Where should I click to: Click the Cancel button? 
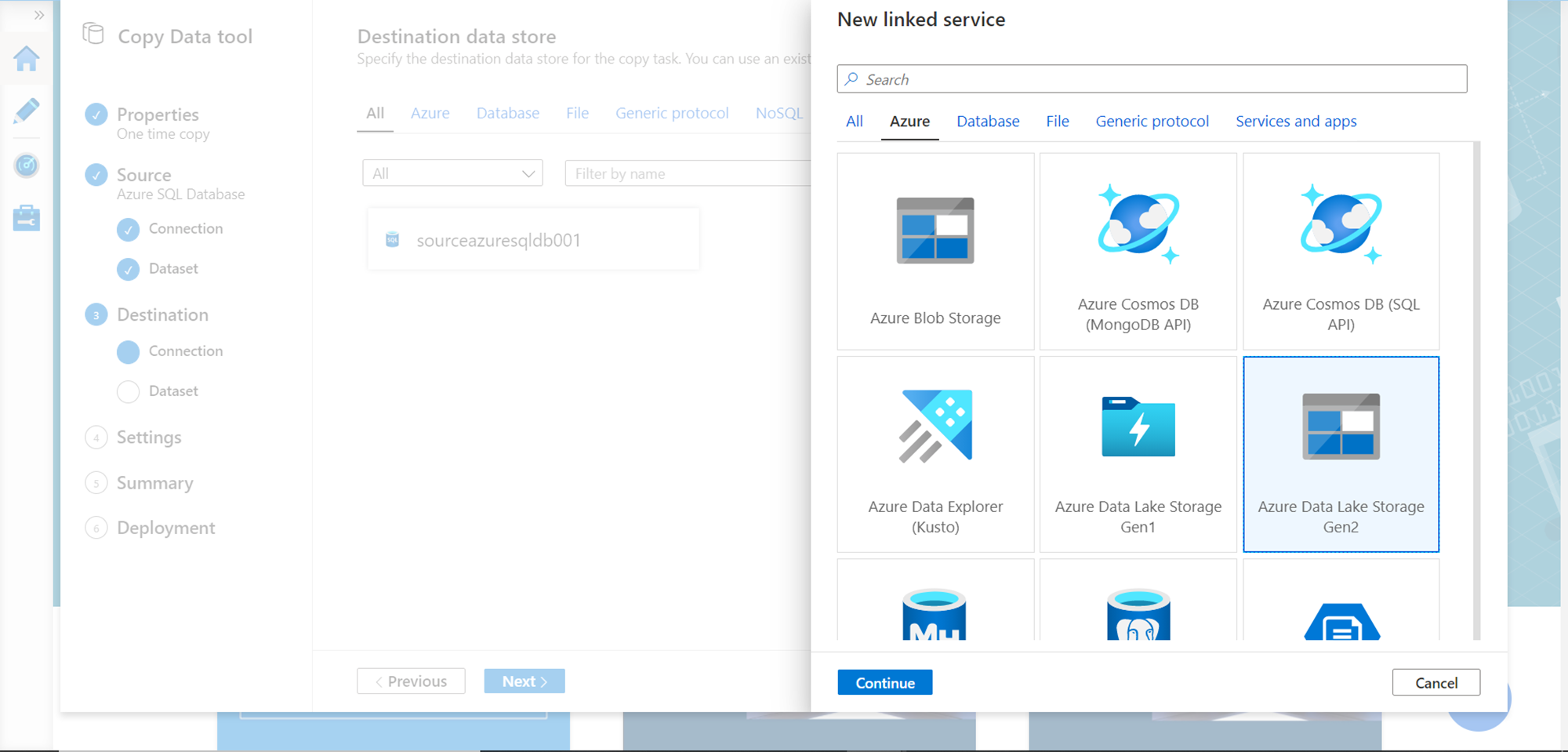pos(1436,682)
